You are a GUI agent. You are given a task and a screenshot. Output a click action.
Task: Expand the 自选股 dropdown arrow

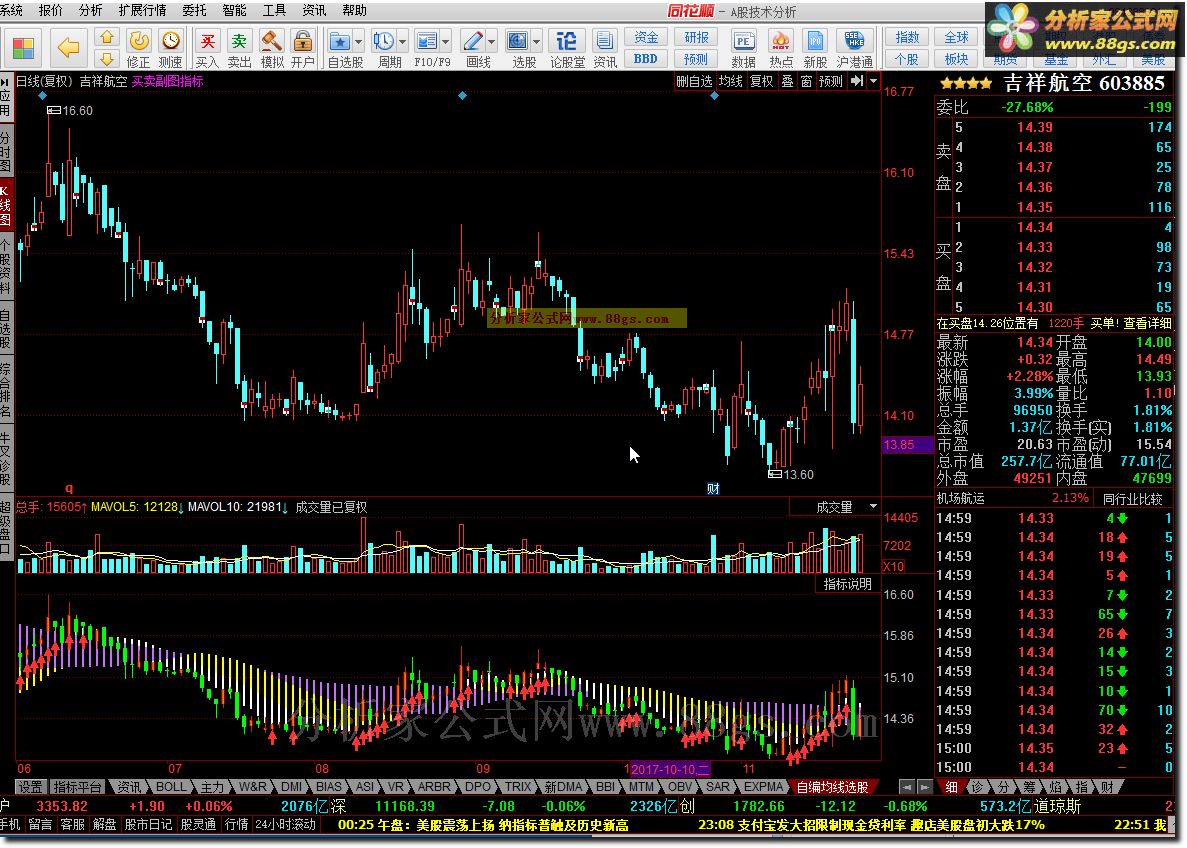pyautogui.click(x=359, y=41)
